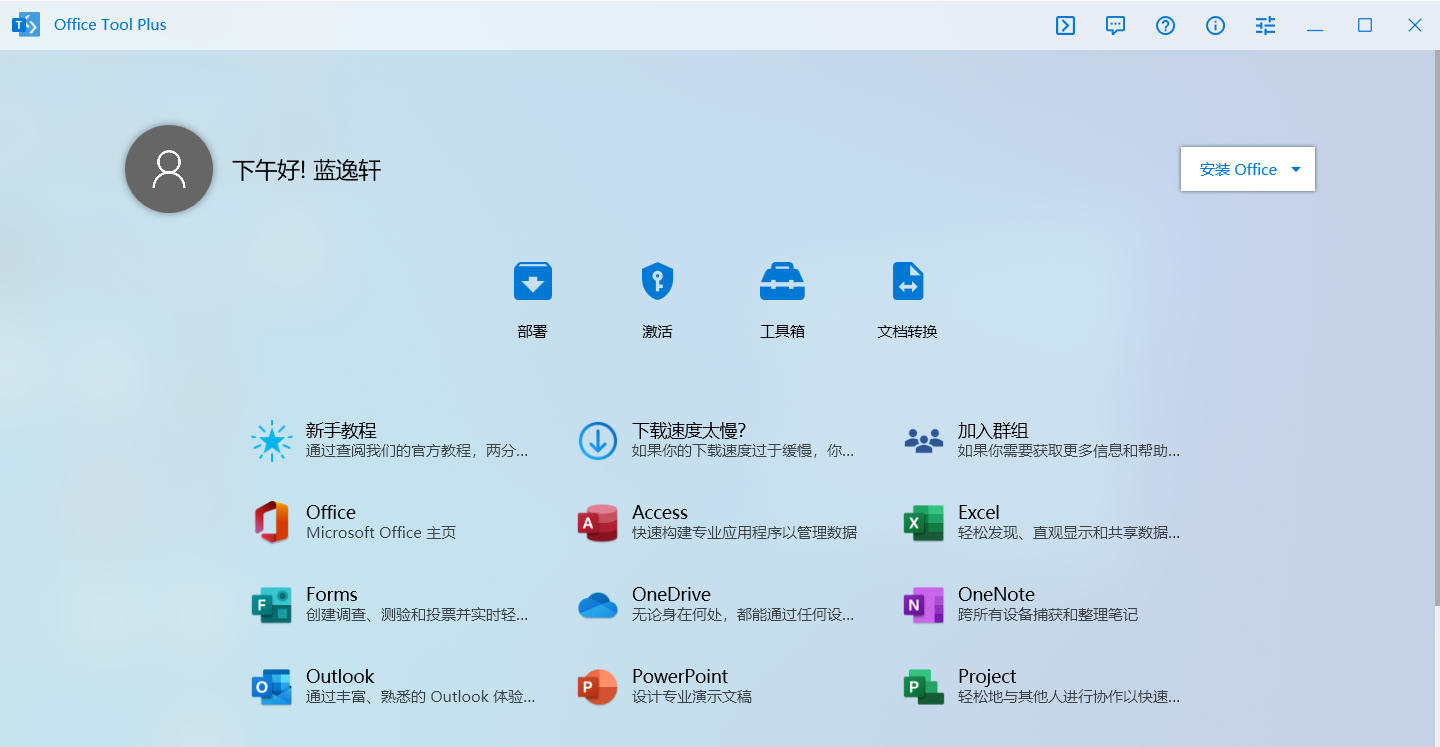The image size is (1440, 747).
Task: Click the PowerPoint app icon
Action: (598, 687)
